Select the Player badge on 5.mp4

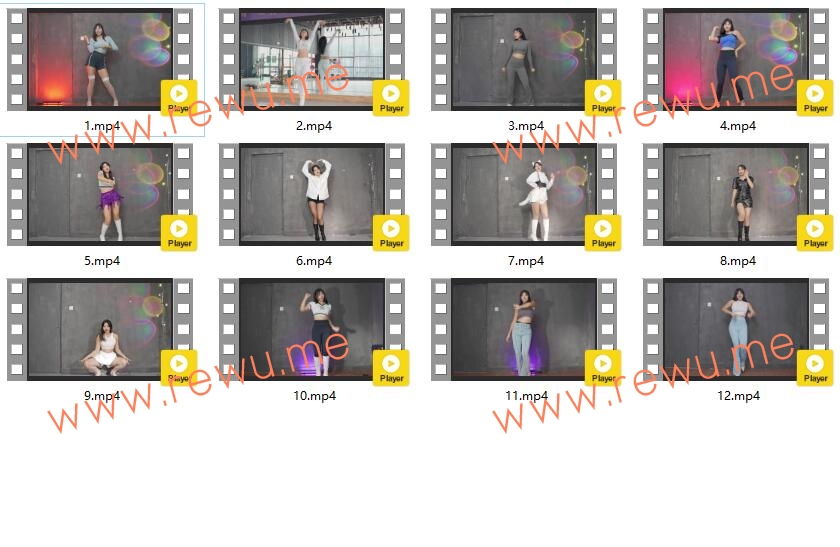pyautogui.click(x=180, y=233)
